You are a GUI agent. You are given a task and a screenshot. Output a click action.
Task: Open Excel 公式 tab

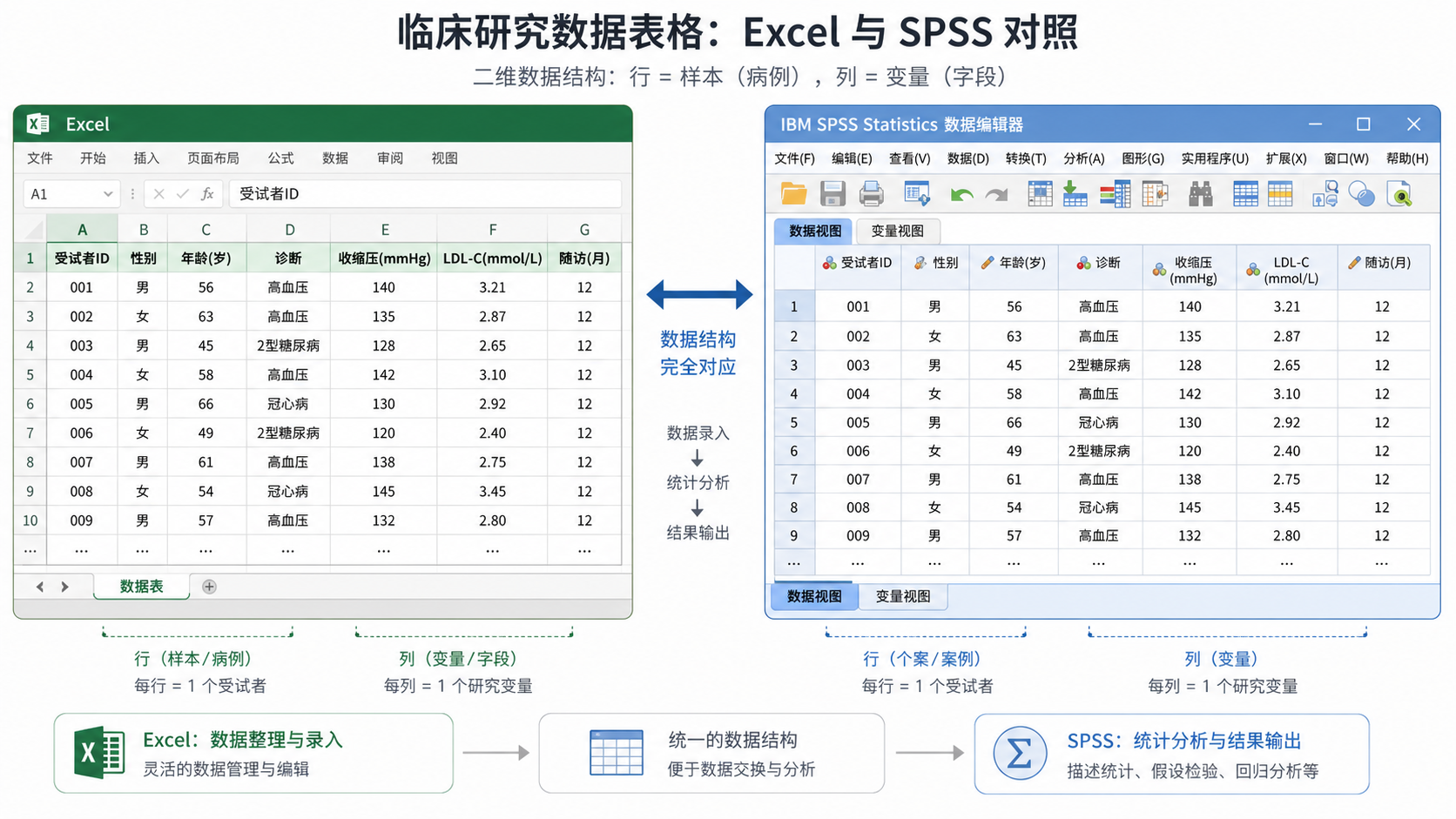(x=280, y=158)
